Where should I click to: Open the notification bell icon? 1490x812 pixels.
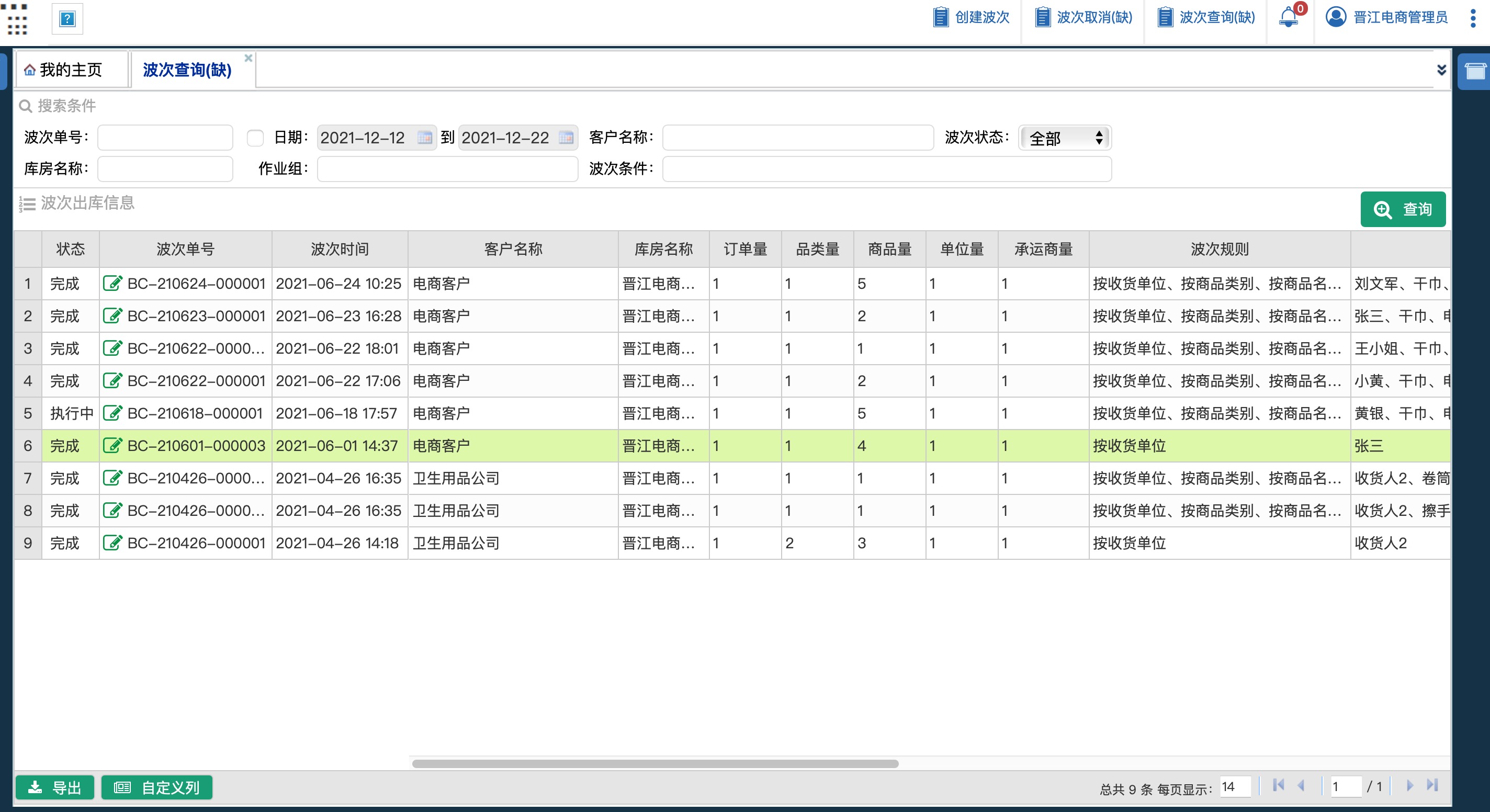tap(1288, 17)
